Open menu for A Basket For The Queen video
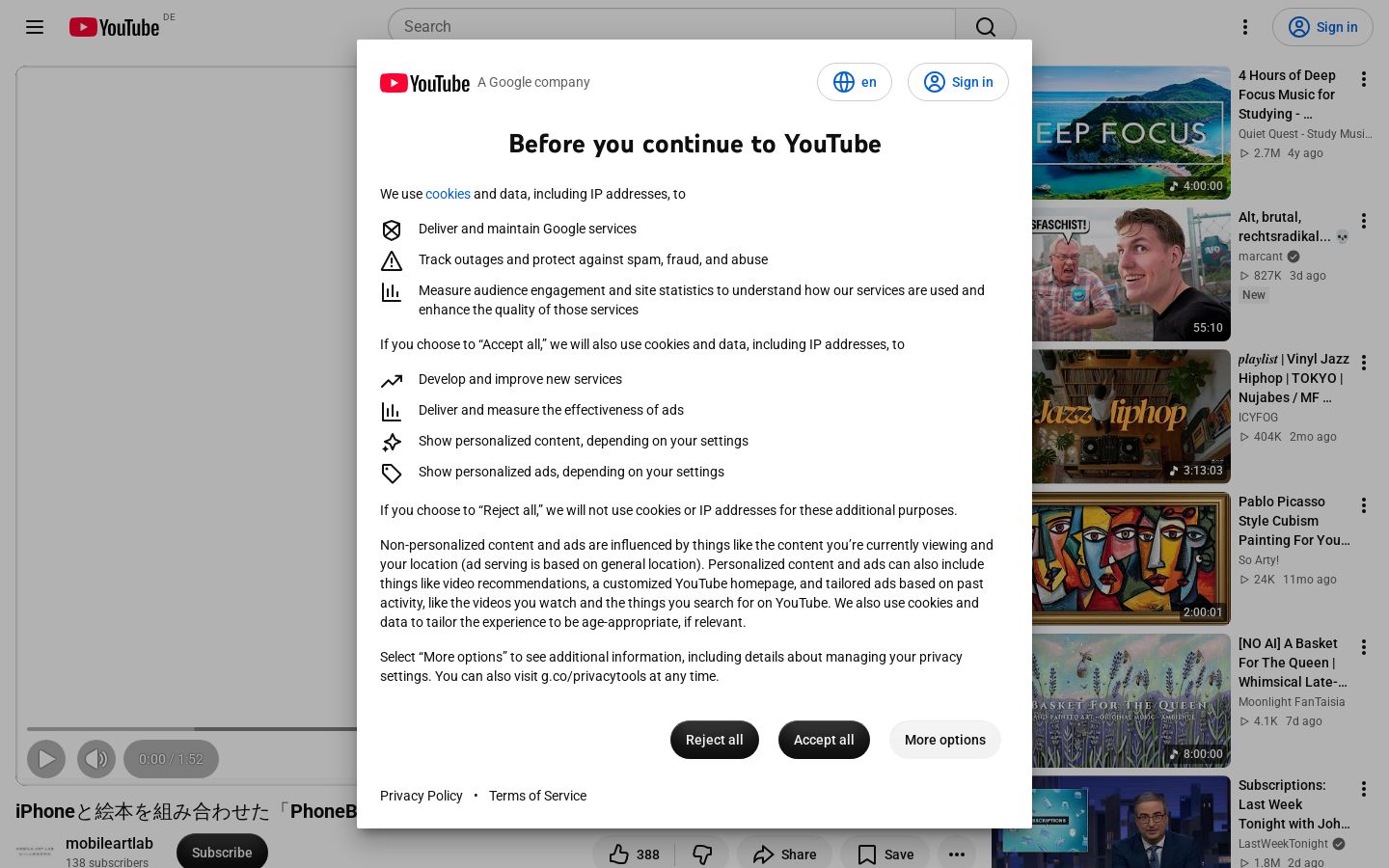The width and height of the screenshot is (1389, 868). pyautogui.click(x=1364, y=647)
